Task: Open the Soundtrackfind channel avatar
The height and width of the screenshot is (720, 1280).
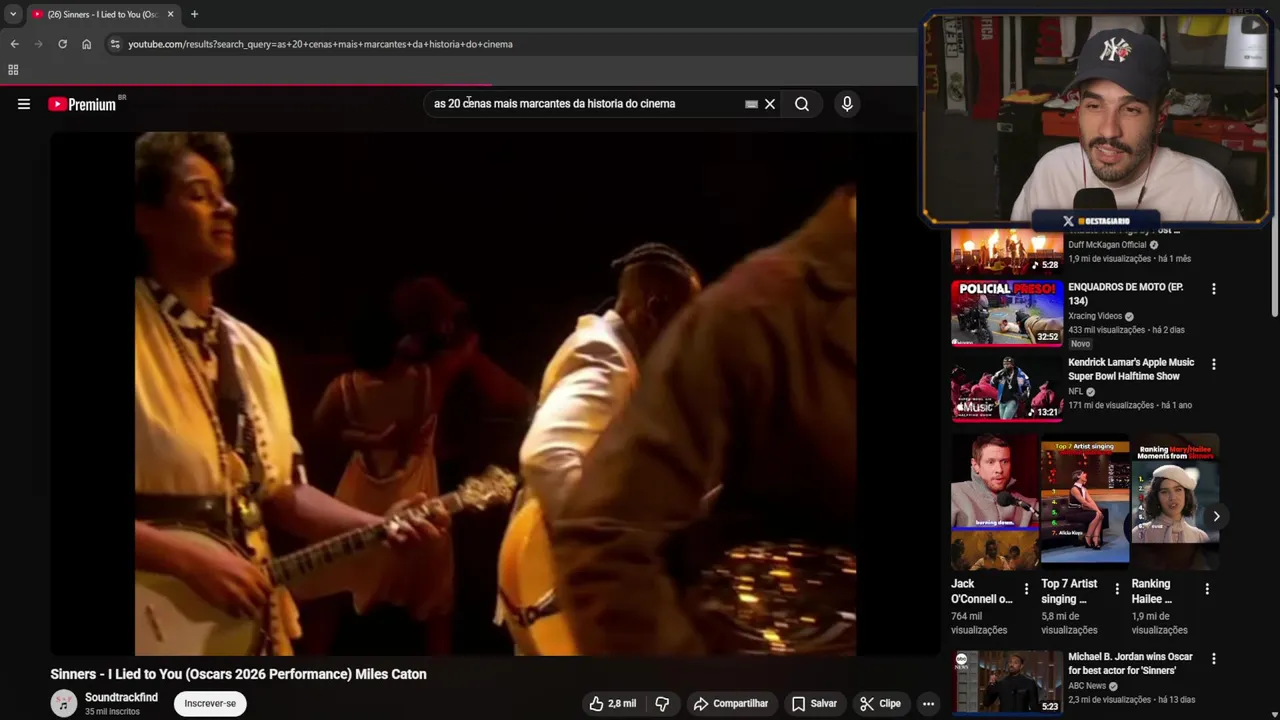Action: (64, 704)
